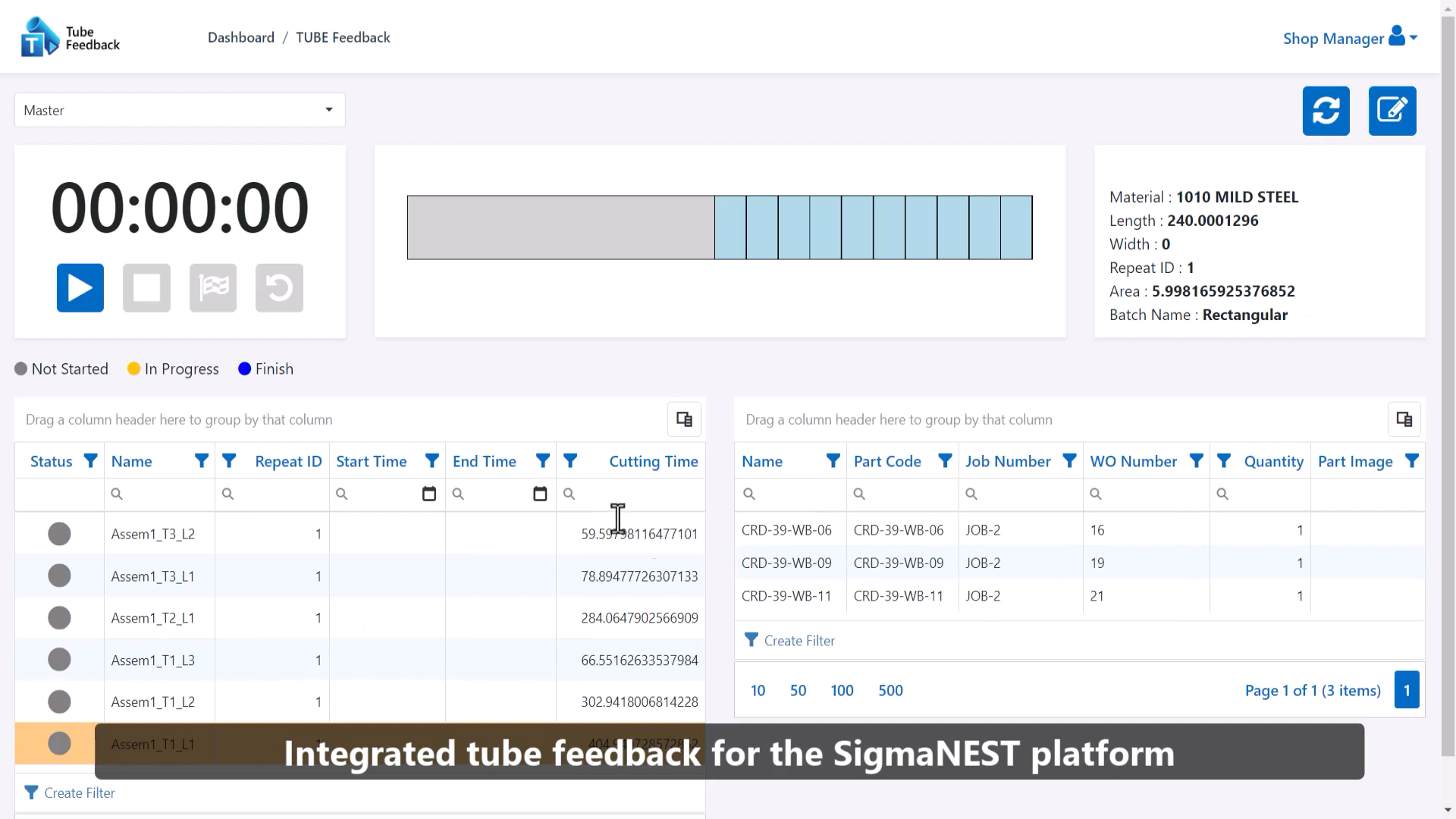Click the finish flag icon button
This screenshot has height=819, width=1456.
213,288
